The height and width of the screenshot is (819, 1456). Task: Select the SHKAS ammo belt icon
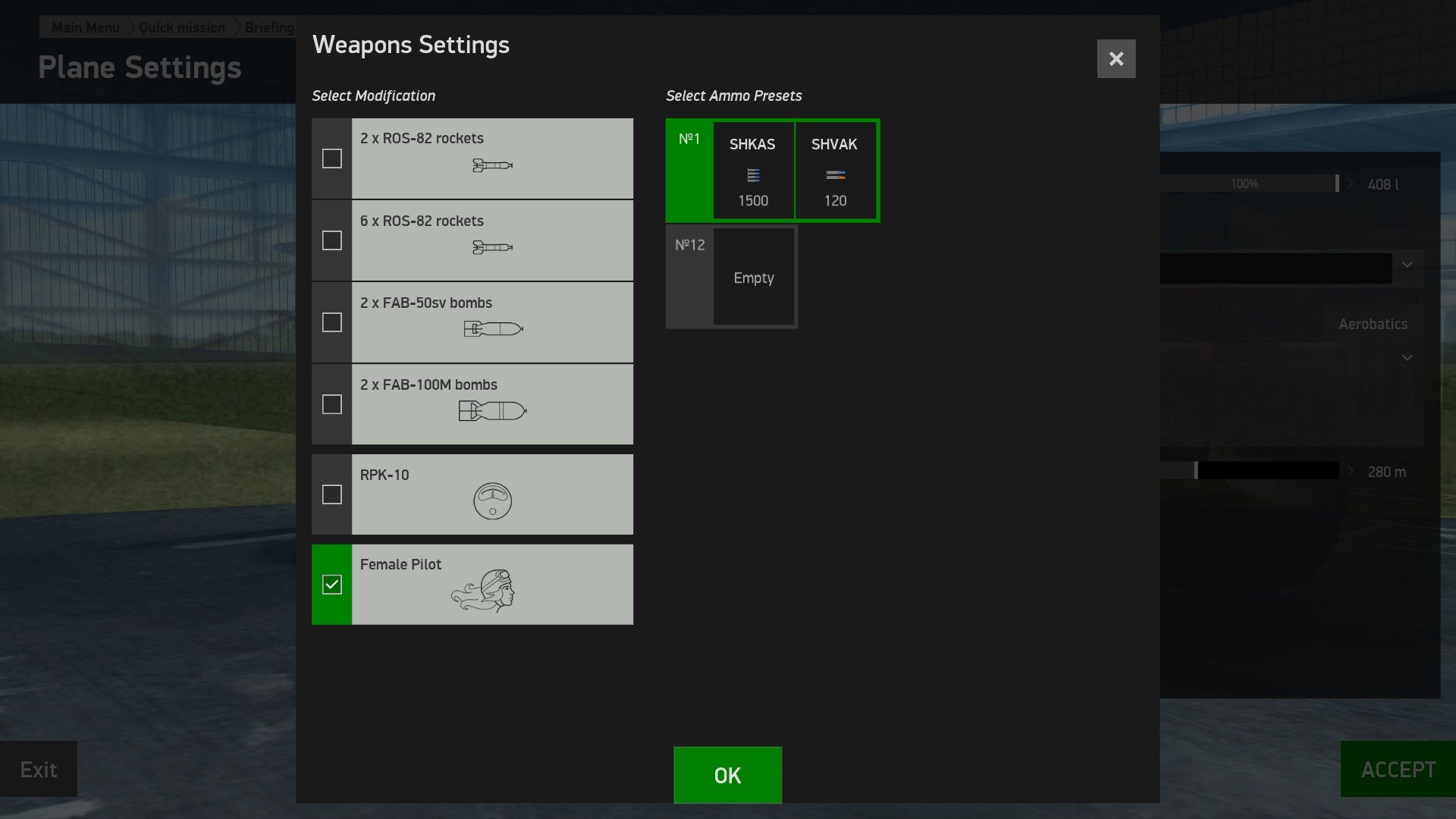pos(753,176)
